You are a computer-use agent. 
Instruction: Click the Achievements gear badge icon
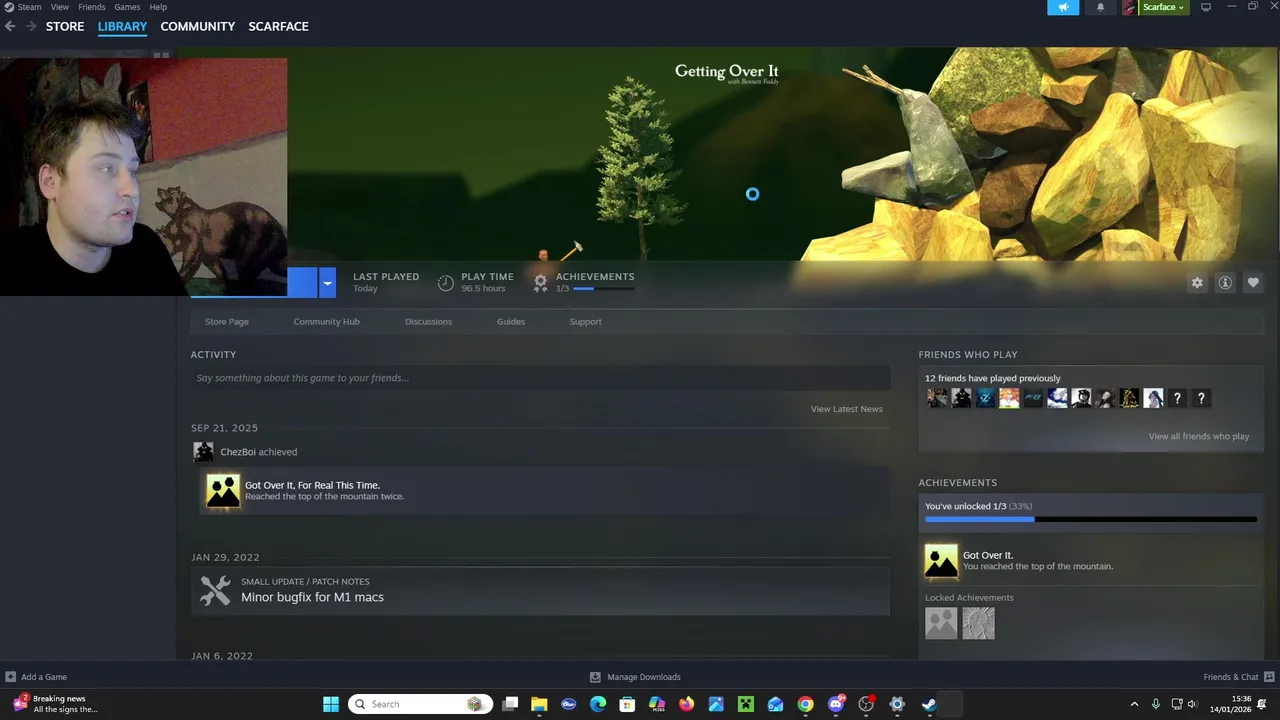point(541,283)
